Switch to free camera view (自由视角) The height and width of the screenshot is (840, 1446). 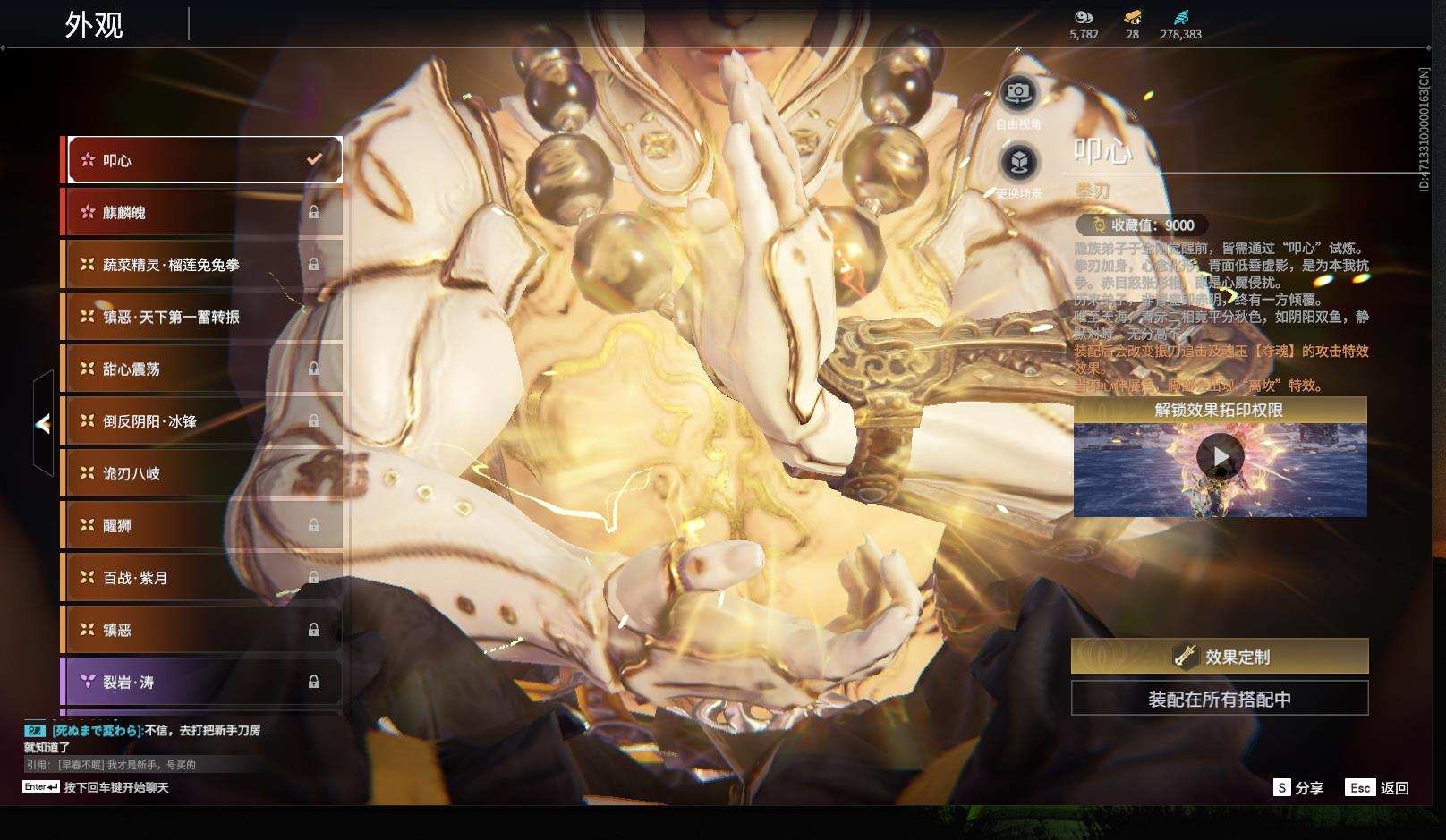(1018, 92)
